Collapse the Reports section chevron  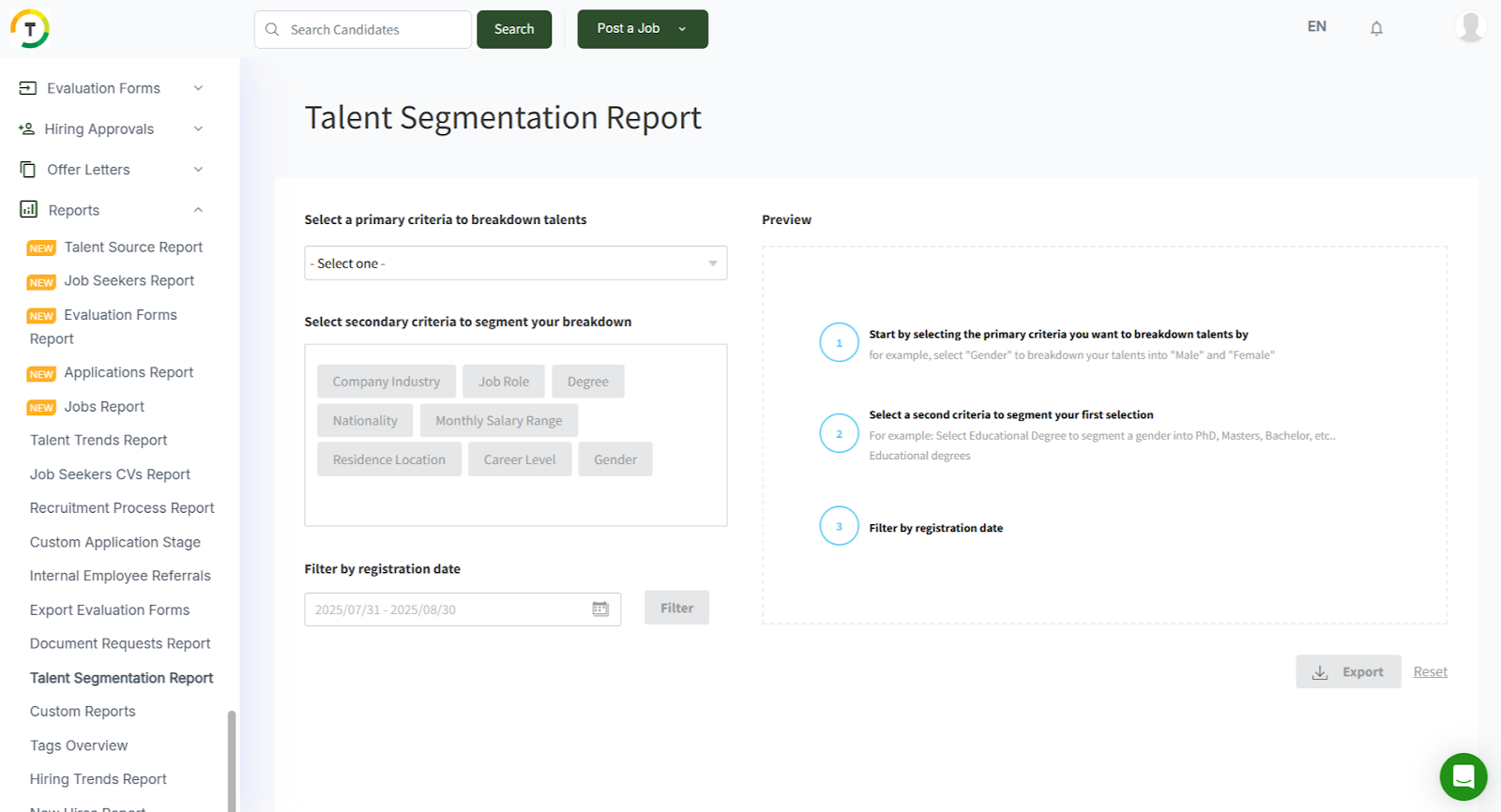tap(198, 210)
